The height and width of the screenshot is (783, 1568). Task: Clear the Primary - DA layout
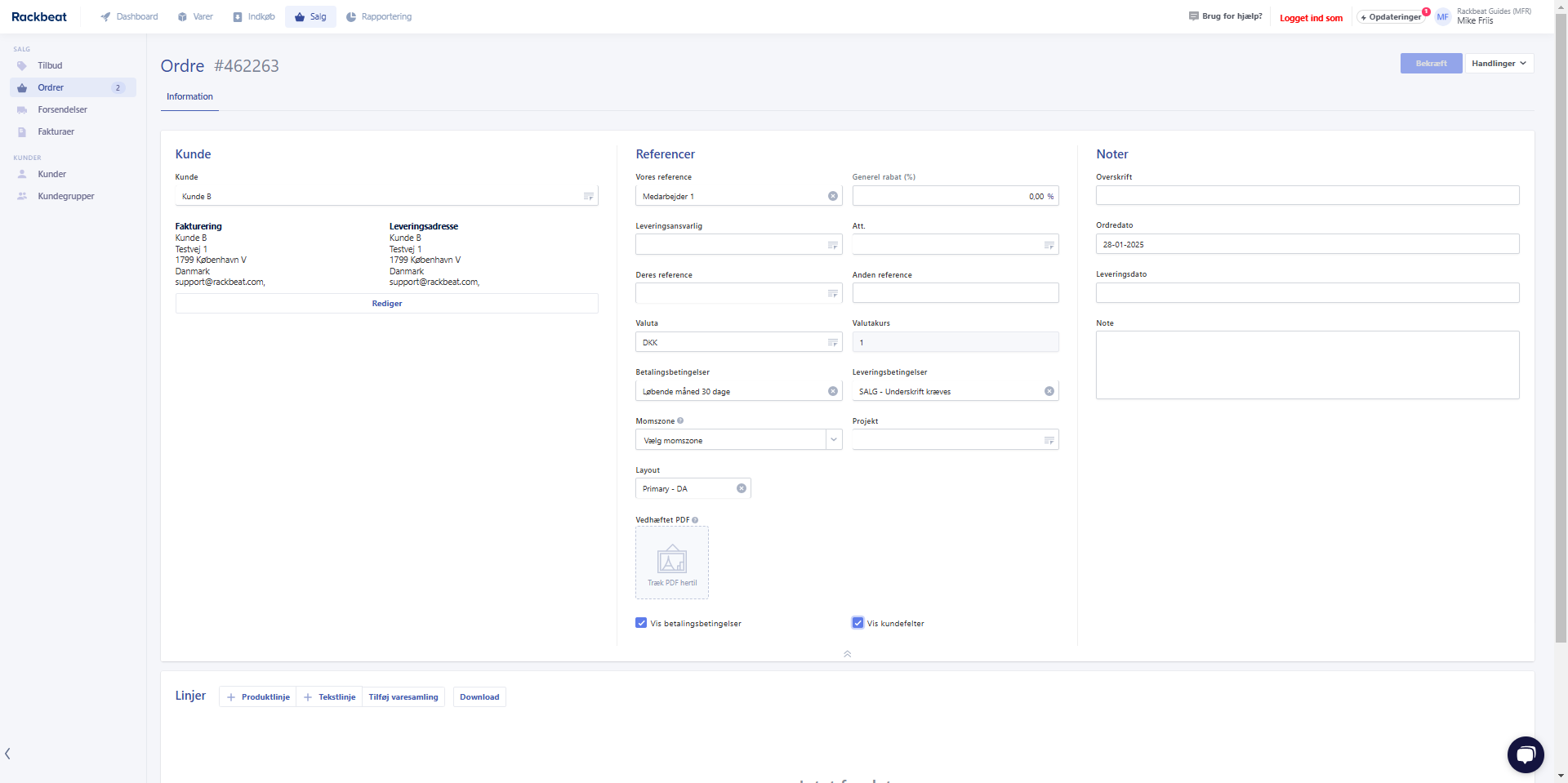click(741, 488)
